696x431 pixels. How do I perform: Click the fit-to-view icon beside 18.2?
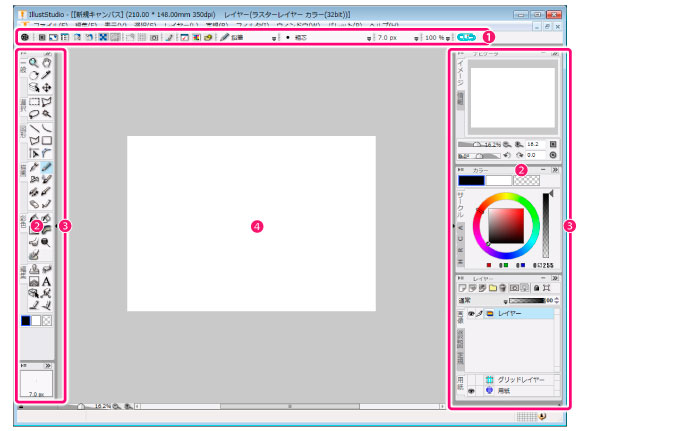click(x=553, y=144)
